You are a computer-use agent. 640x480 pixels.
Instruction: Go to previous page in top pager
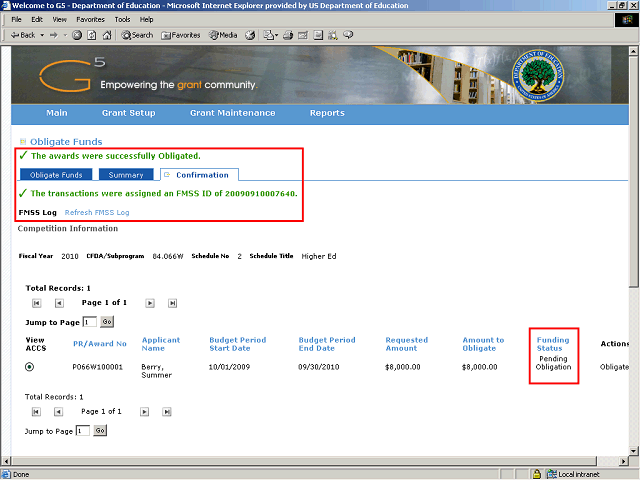tap(59, 303)
